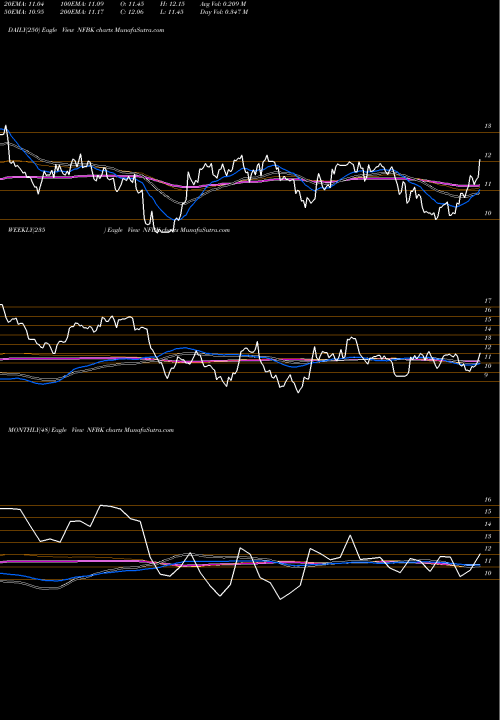Click the 10 price label on monthly chart
The image size is (500, 720).
point(488,573)
